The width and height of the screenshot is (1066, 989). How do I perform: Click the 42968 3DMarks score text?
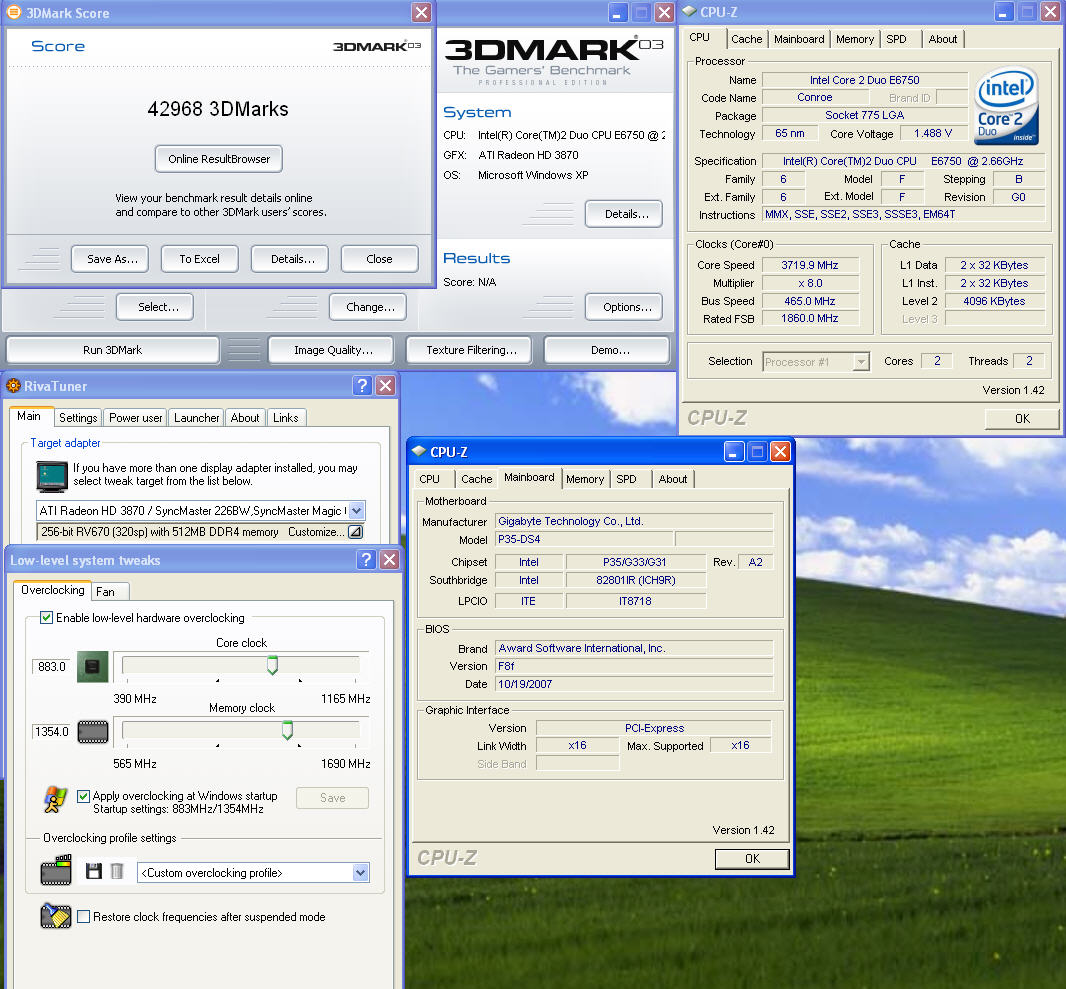coord(218,109)
